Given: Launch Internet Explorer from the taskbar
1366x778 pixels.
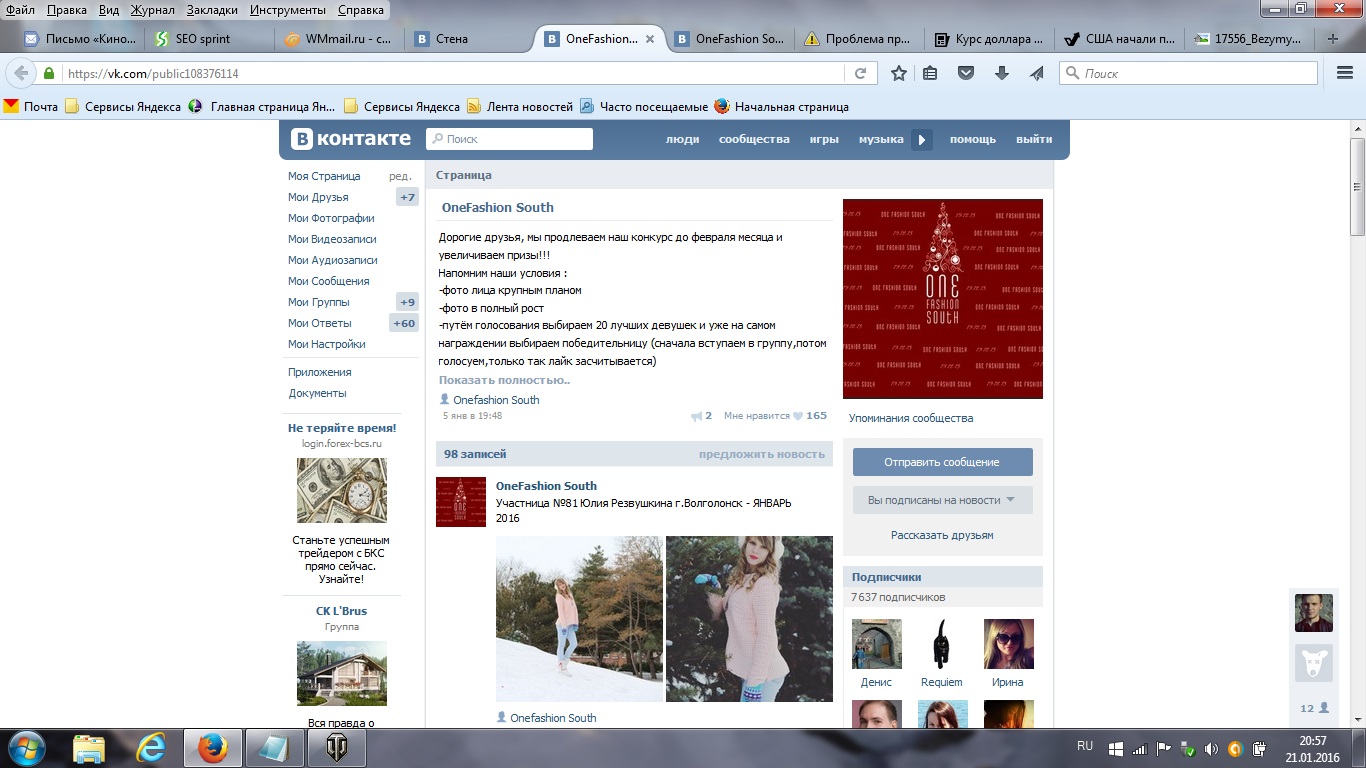Looking at the screenshot, I should pos(151,748).
